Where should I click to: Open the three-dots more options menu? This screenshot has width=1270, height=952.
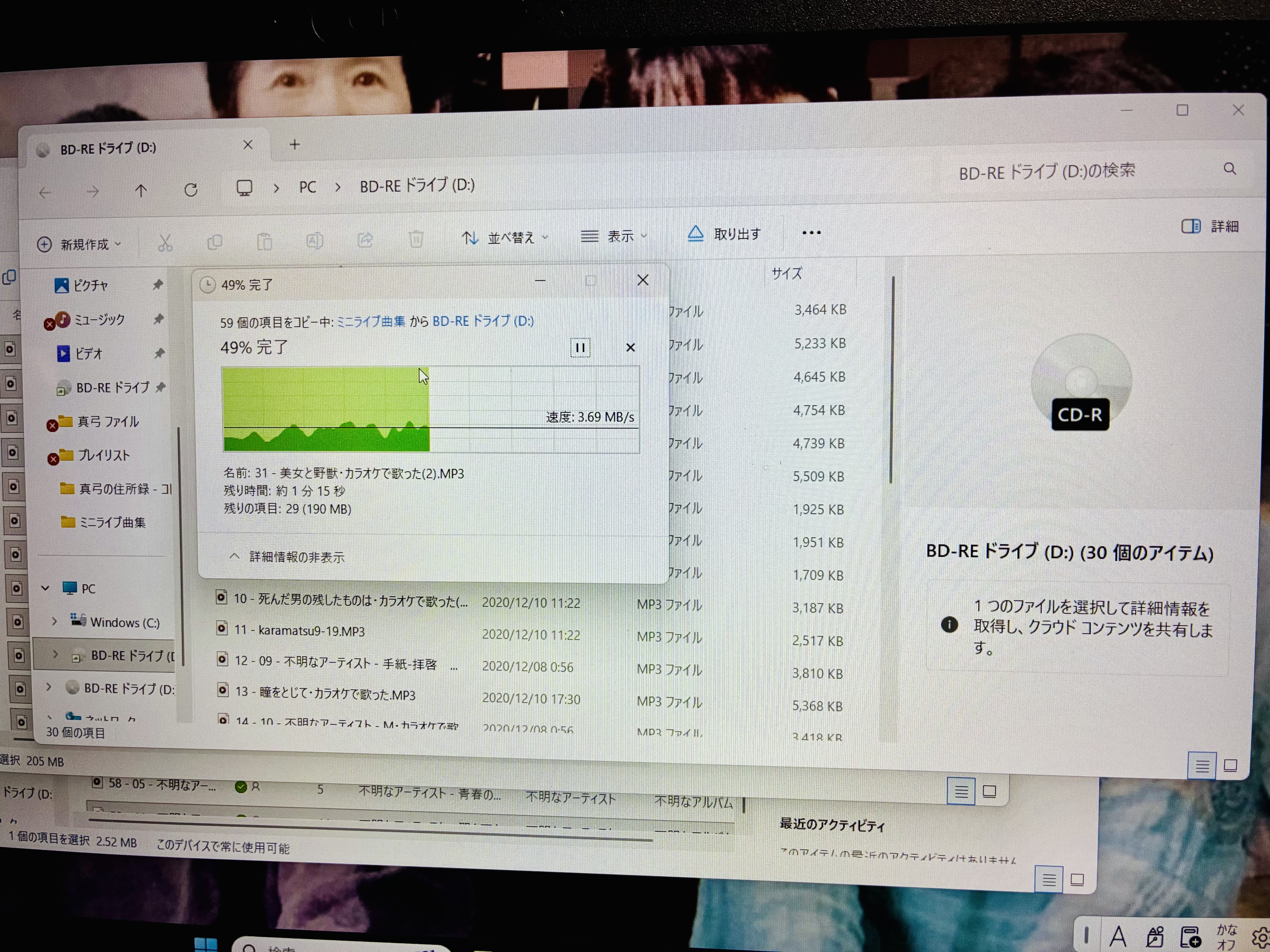tap(811, 233)
